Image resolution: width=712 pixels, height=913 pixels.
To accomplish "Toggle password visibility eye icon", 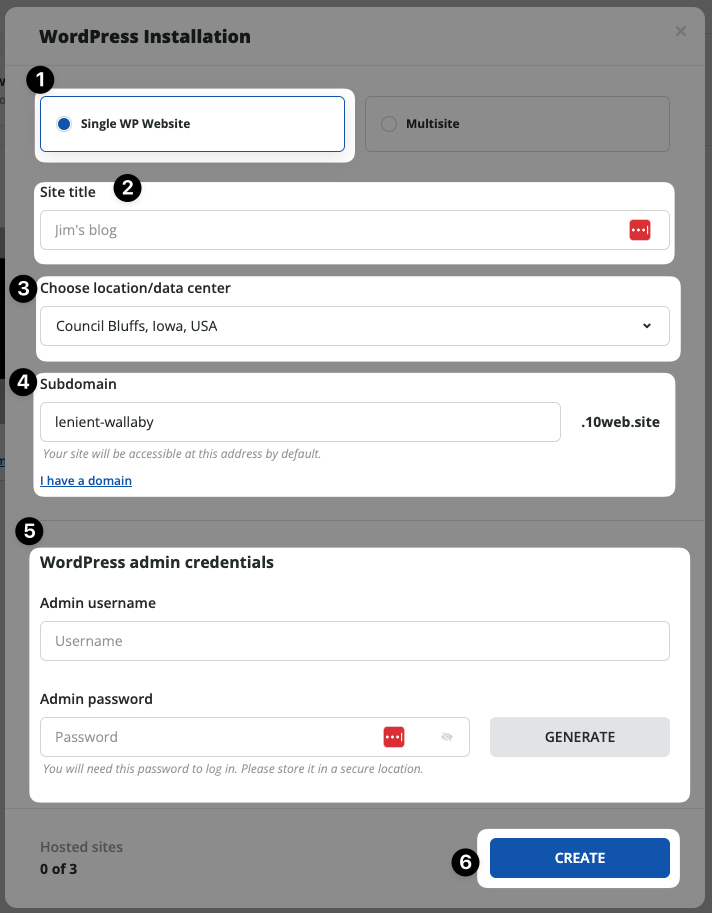I will click(x=447, y=737).
